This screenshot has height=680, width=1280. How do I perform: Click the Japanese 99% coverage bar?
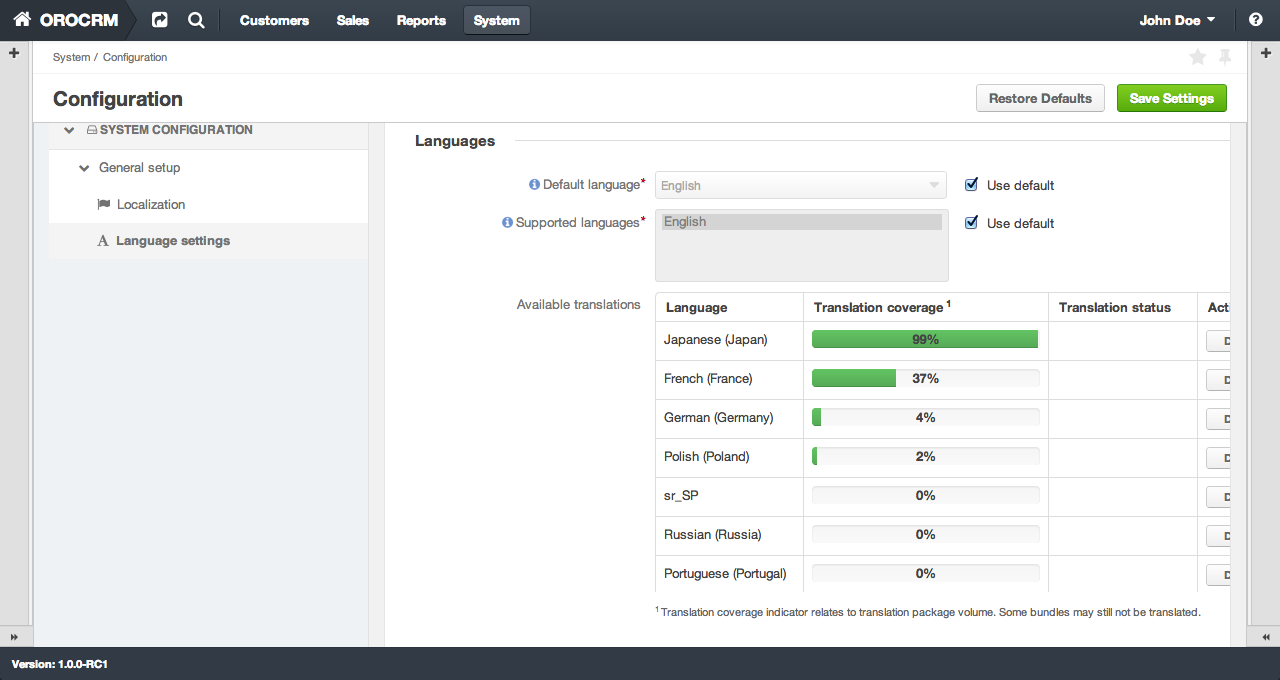click(x=925, y=340)
